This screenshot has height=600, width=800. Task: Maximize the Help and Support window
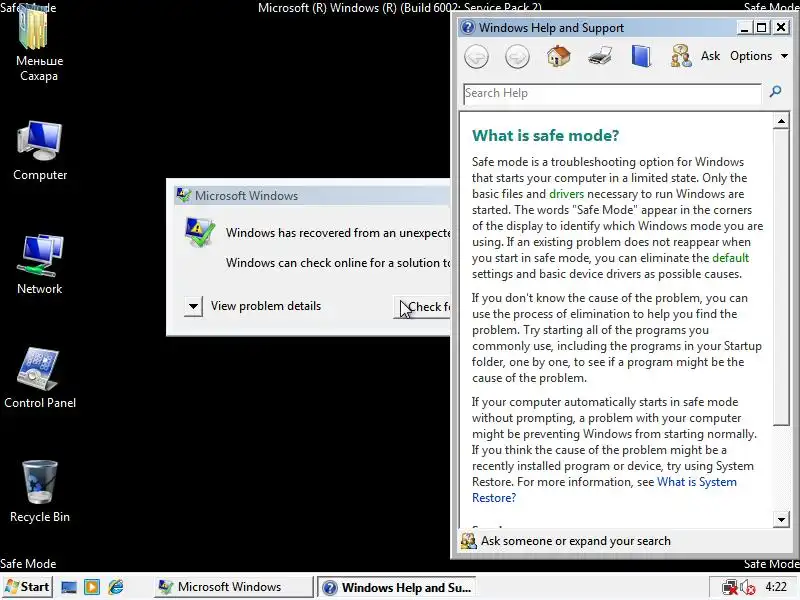click(762, 28)
